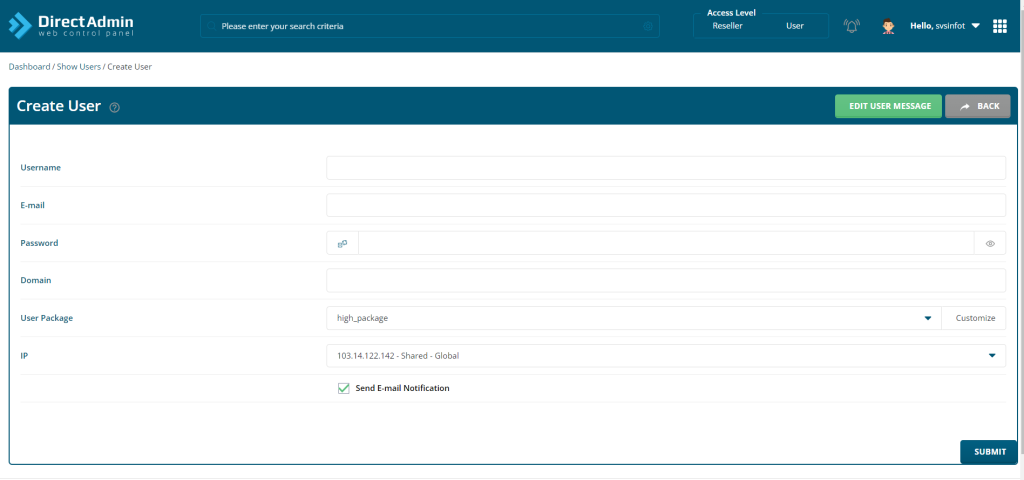Open the notifications bell icon

pos(852,26)
